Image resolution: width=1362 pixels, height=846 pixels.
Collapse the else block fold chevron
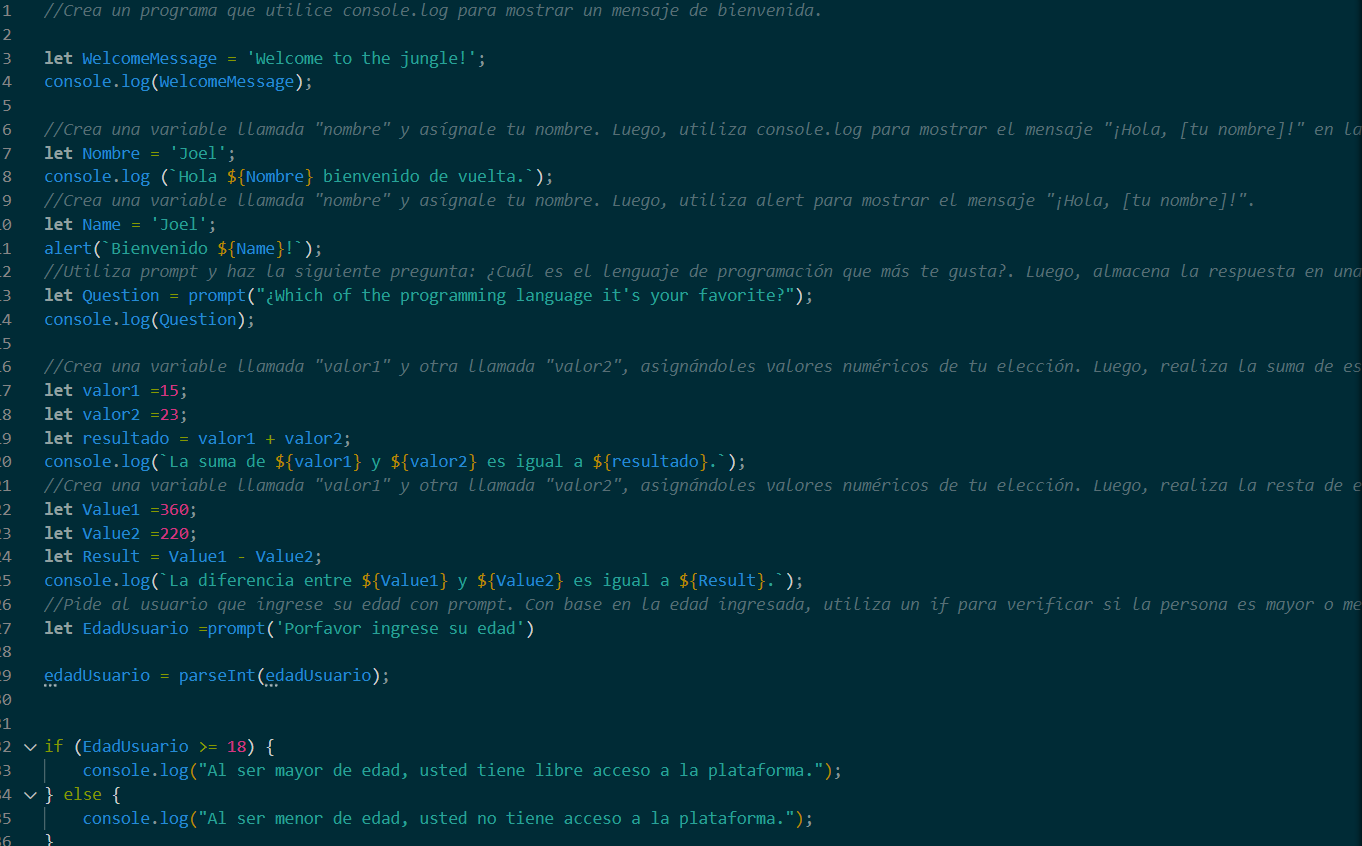click(x=29, y=795)
